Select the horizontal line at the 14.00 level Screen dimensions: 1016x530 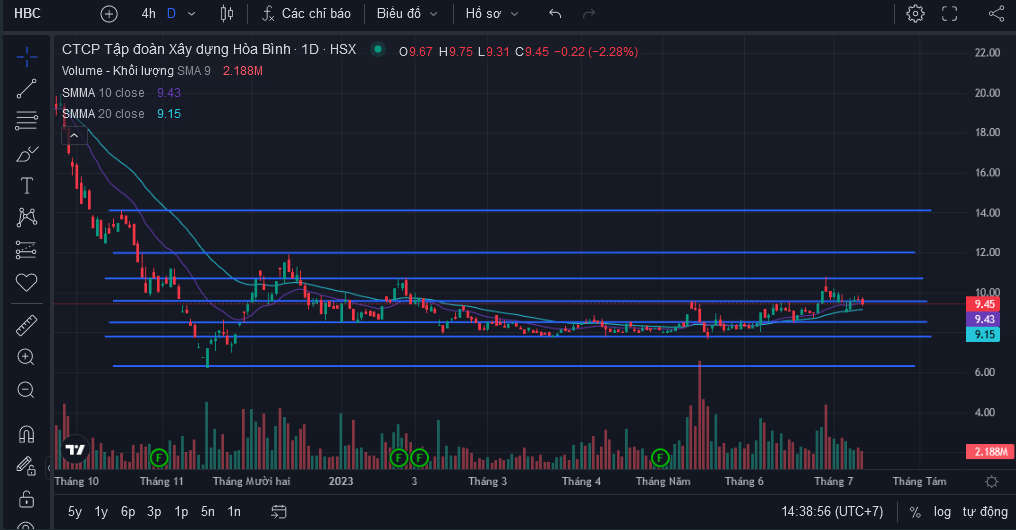click(520, 211)
